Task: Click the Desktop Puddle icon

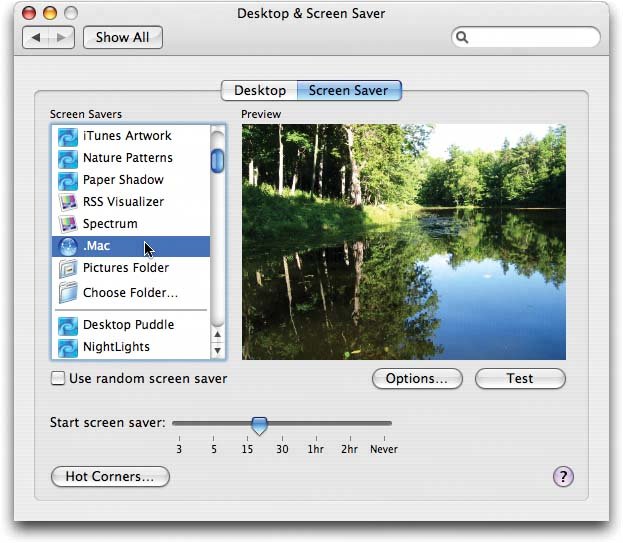Action: [68, 325]
